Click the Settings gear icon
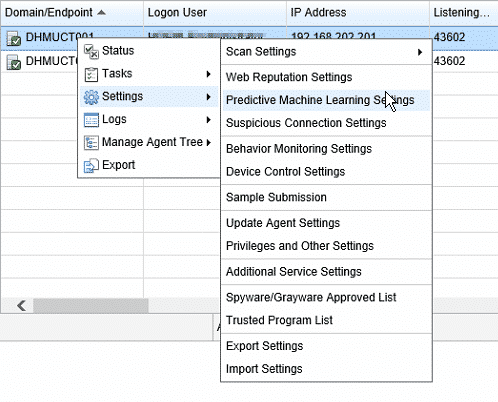498x402 pixels. point(91,97)
